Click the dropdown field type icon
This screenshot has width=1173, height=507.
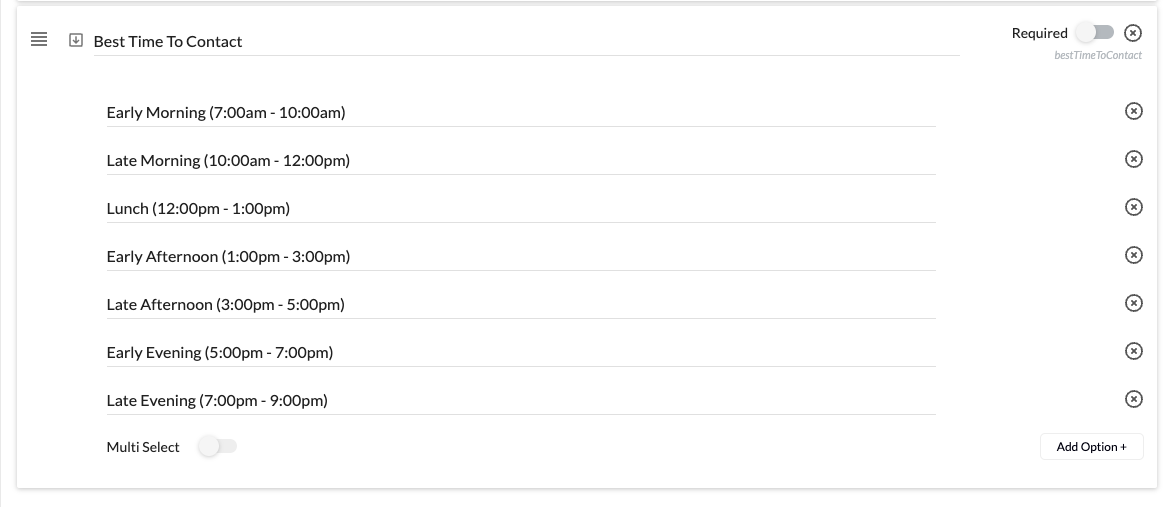[x=76, y=40]
